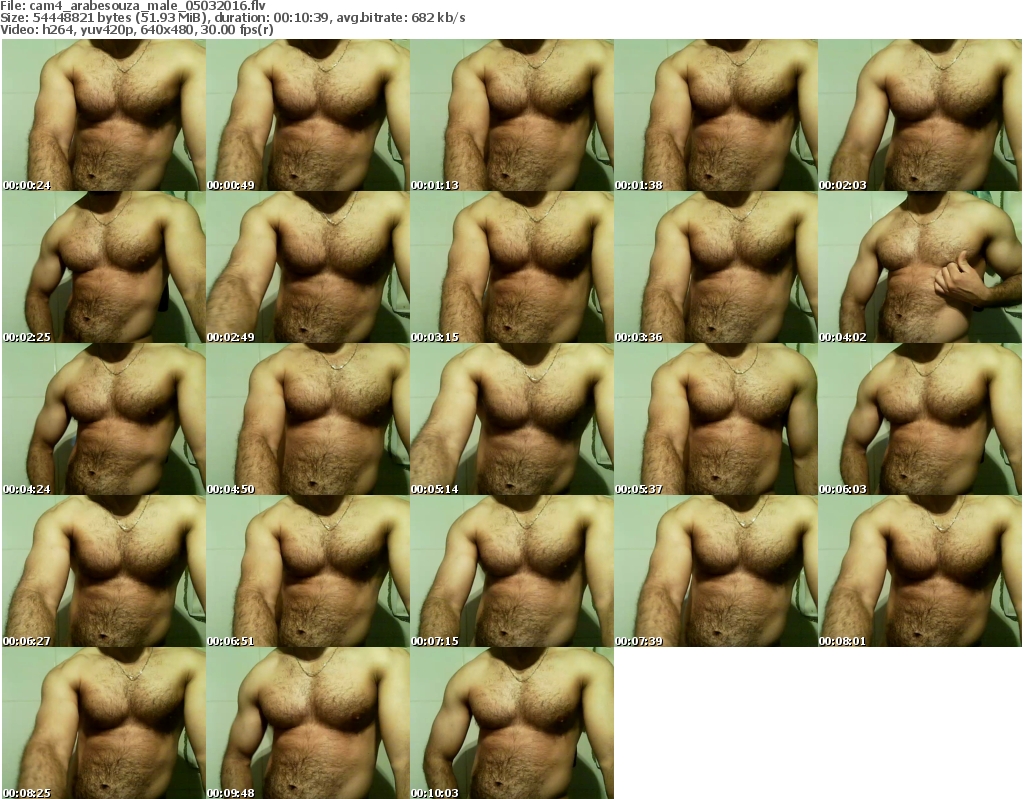Select the thumbnail stamped 00:07:39
This screenshot has width=1024, height=799.
(716, 571)
